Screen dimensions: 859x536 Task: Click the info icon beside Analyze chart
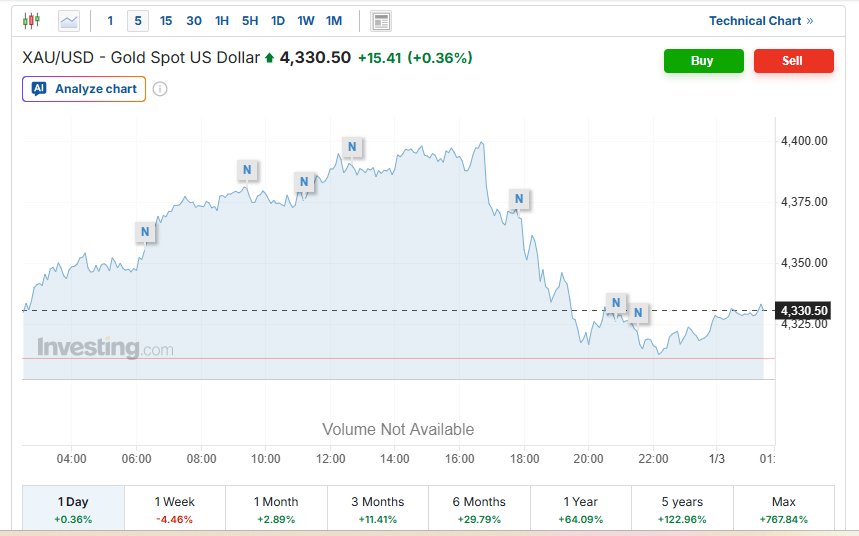(x=160, y=89)
